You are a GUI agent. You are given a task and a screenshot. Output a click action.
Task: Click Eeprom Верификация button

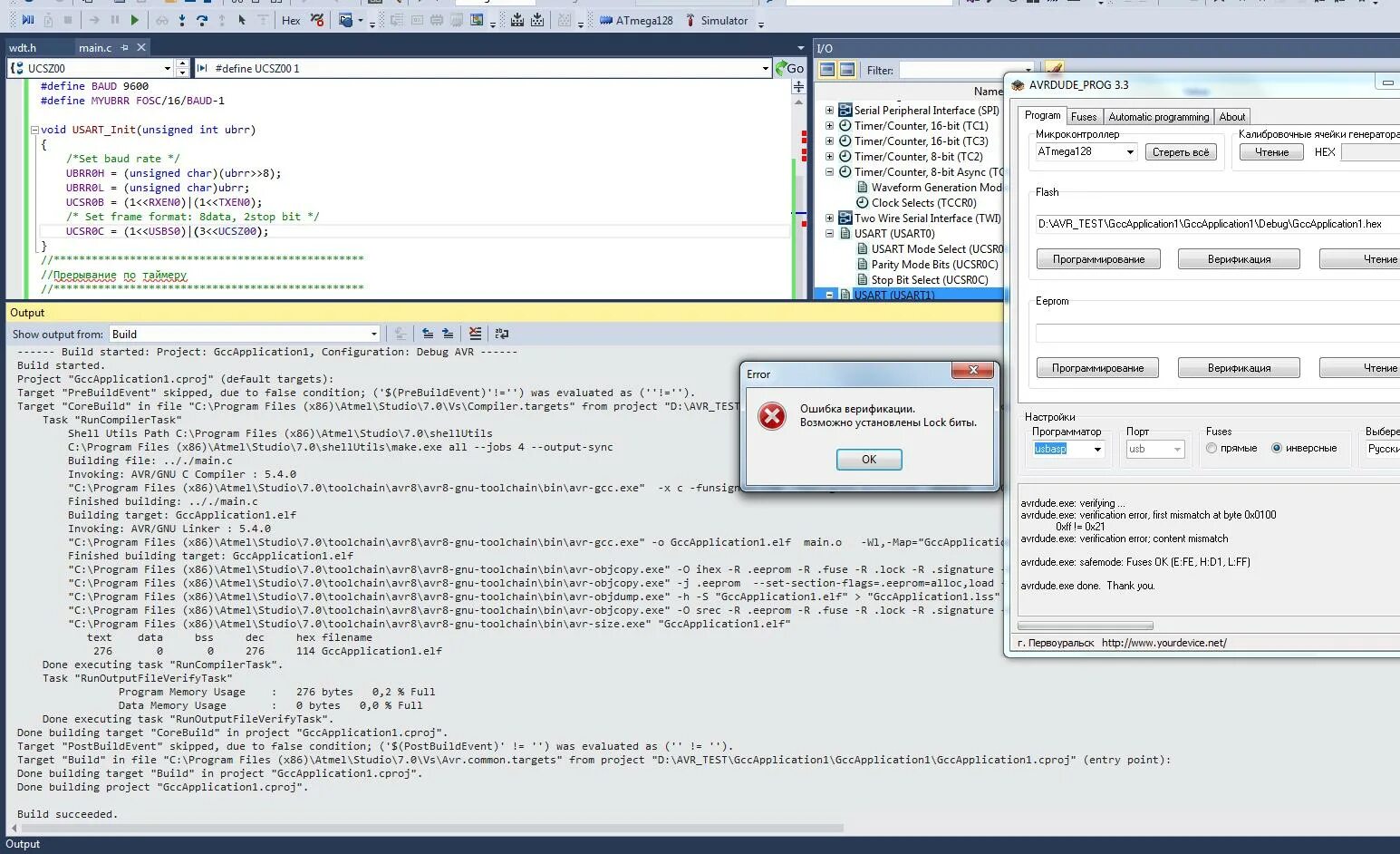[x=1239, y=368]
